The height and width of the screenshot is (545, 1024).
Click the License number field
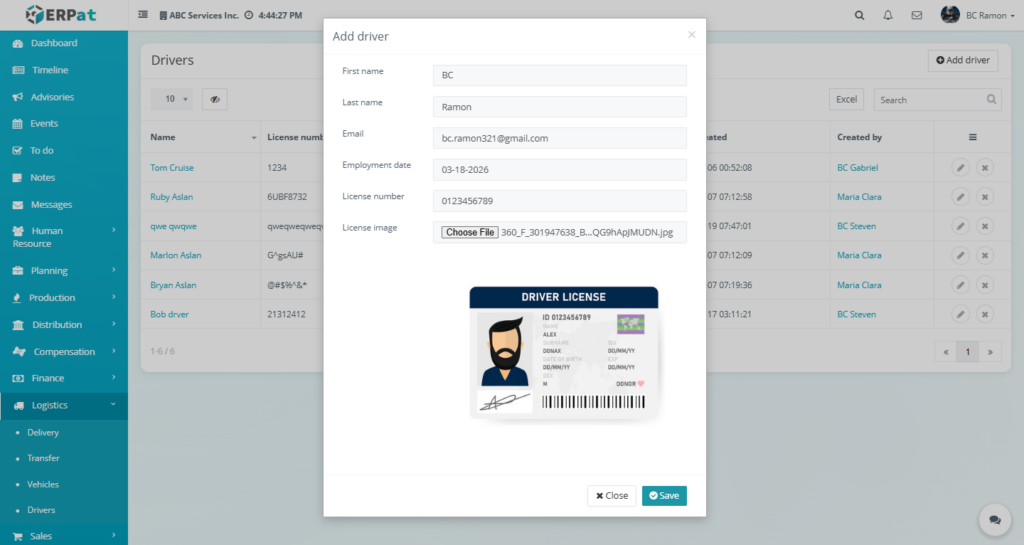[560, 200]
